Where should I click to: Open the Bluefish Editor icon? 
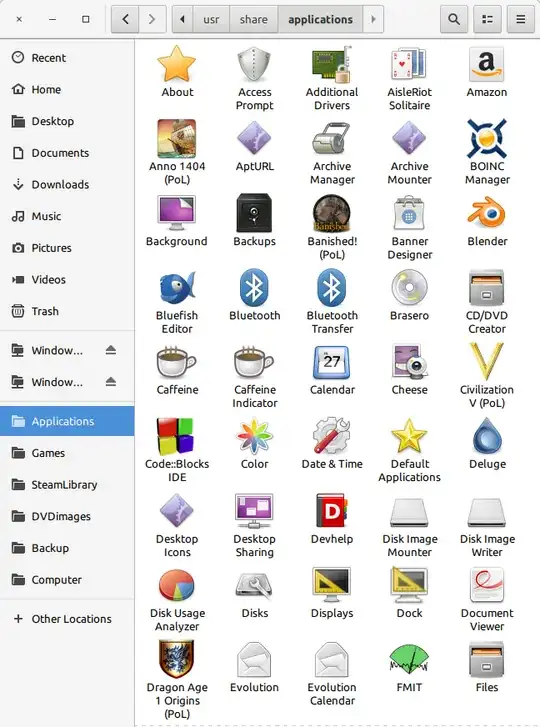coord(177,287)
